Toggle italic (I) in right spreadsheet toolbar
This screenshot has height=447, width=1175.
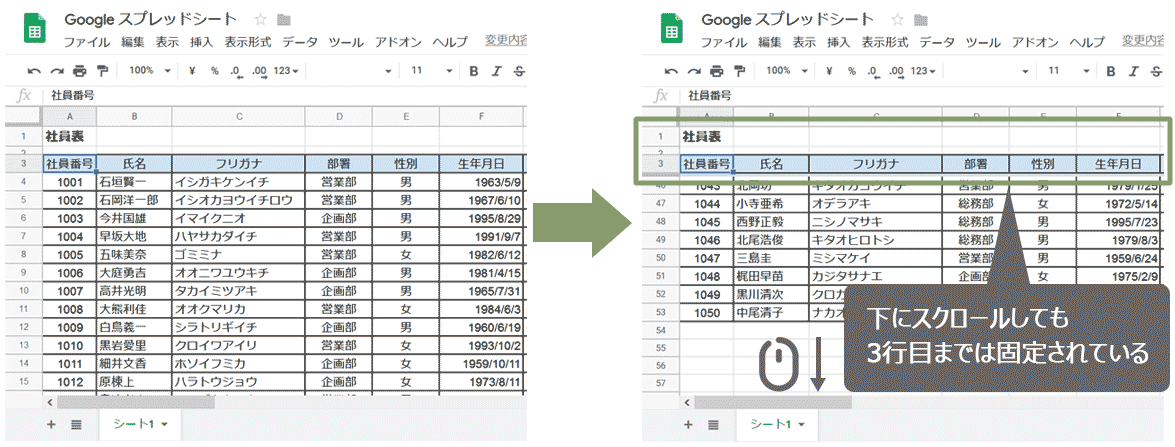click(x=1132, y=71)
